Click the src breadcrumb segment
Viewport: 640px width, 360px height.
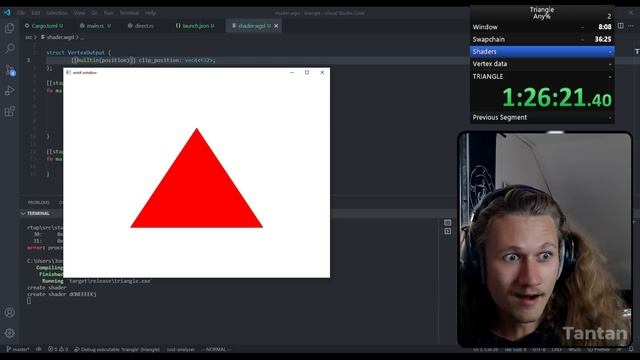29,37
